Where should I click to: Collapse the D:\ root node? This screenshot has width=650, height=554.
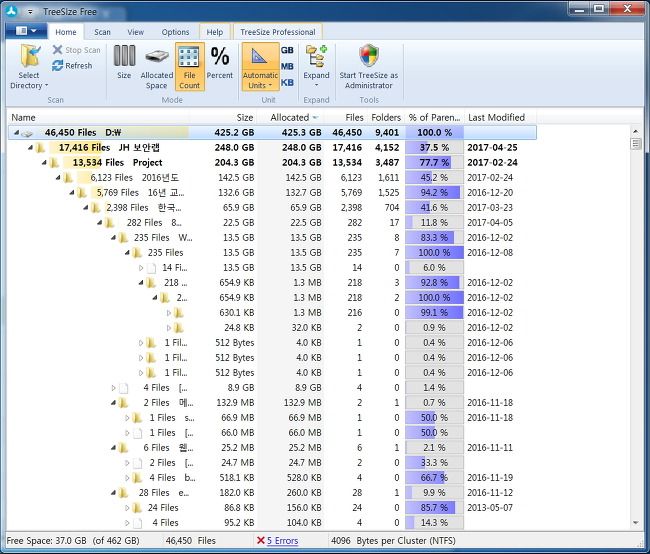coord(16,133)
